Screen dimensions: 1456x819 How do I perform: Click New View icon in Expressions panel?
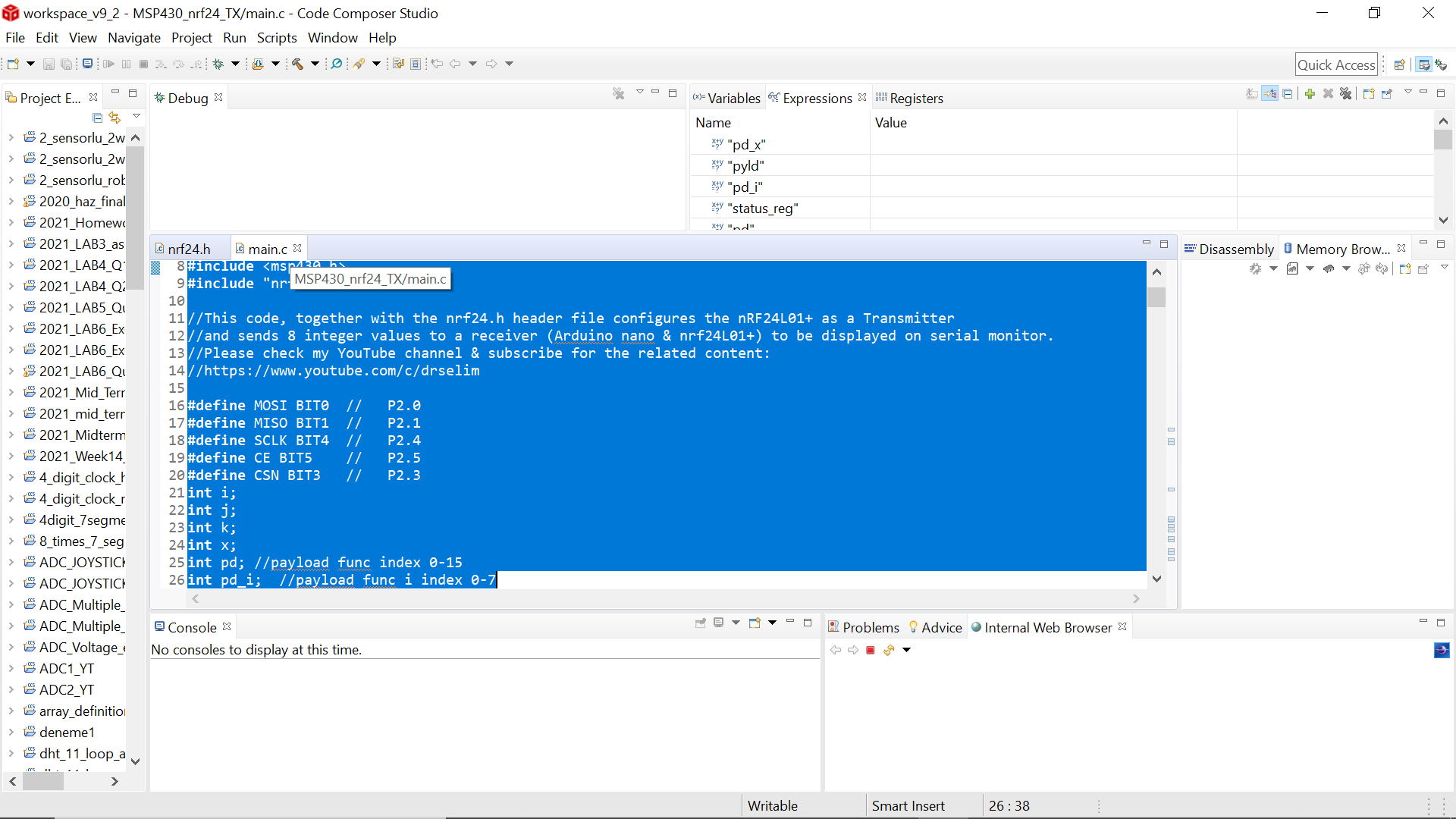point(1369,93)
